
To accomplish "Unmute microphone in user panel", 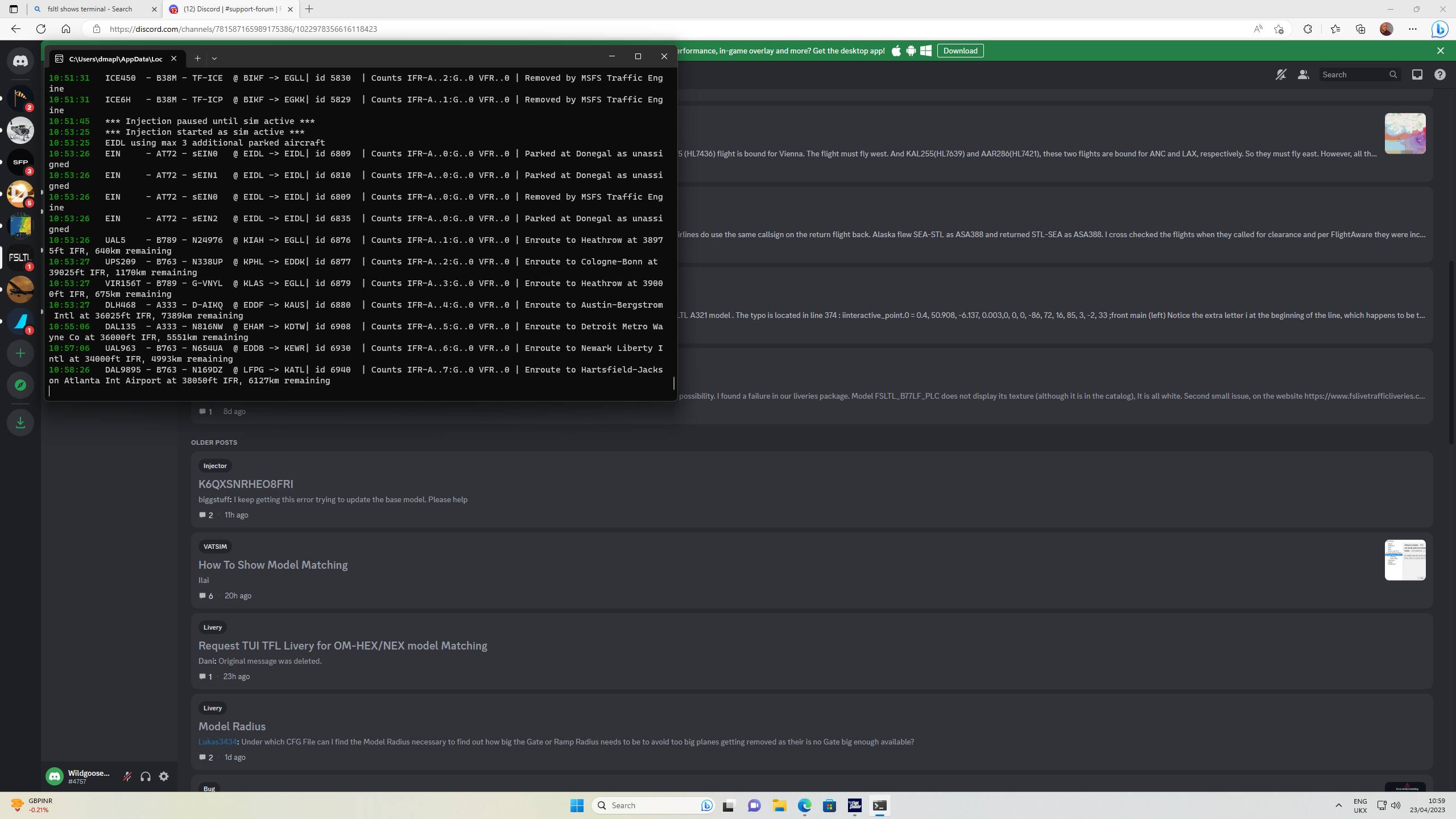I will click(127, 776).
